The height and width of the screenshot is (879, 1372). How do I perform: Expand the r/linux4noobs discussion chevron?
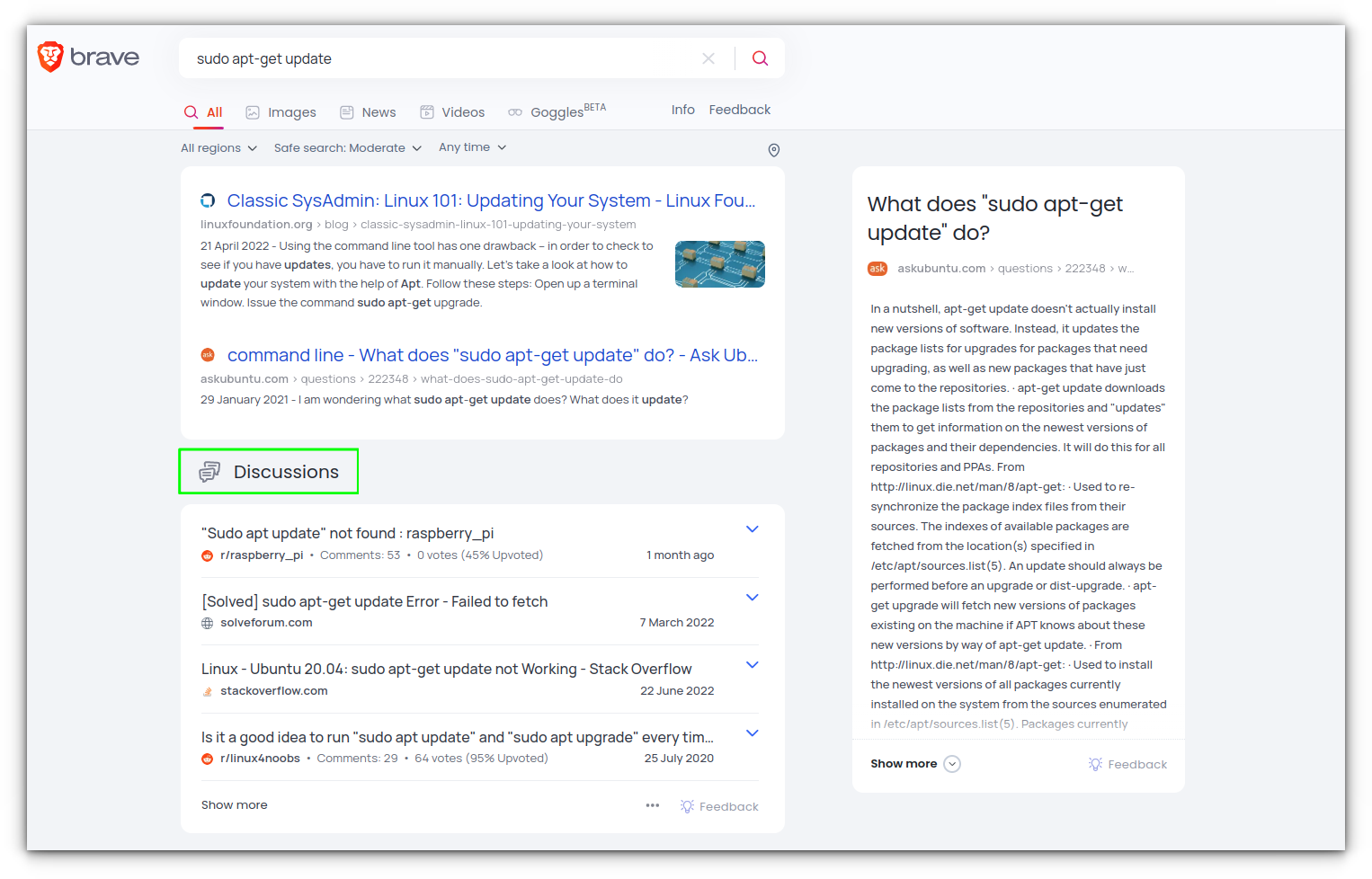coord(753,733)
